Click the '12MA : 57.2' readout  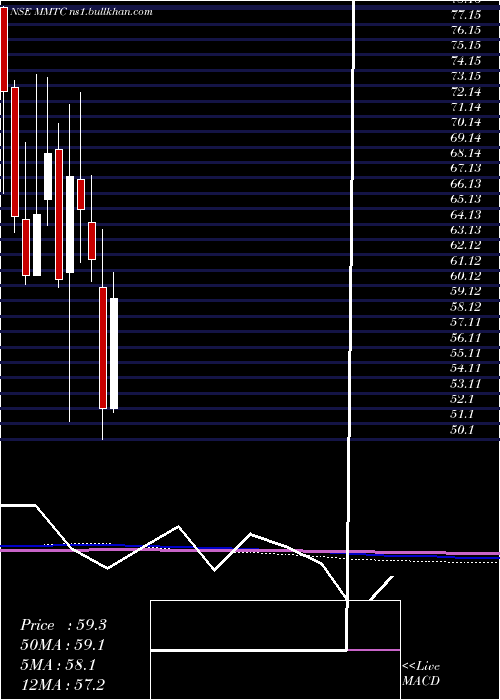[63, 685]
